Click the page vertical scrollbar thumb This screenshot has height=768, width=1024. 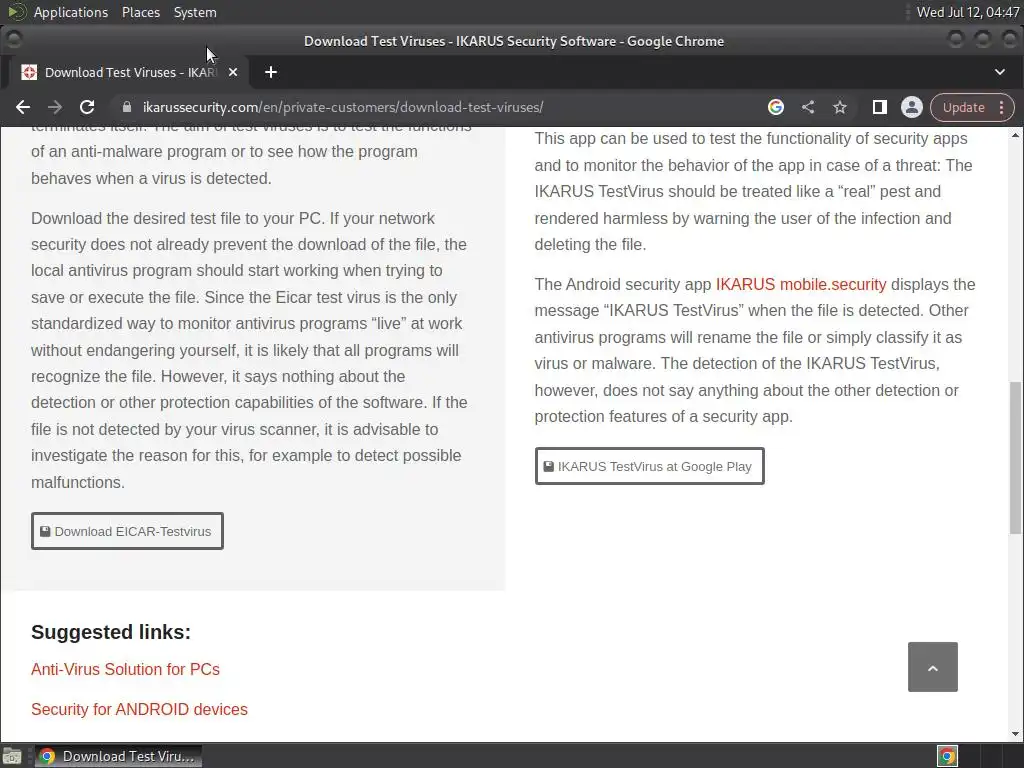point(1016,457)
